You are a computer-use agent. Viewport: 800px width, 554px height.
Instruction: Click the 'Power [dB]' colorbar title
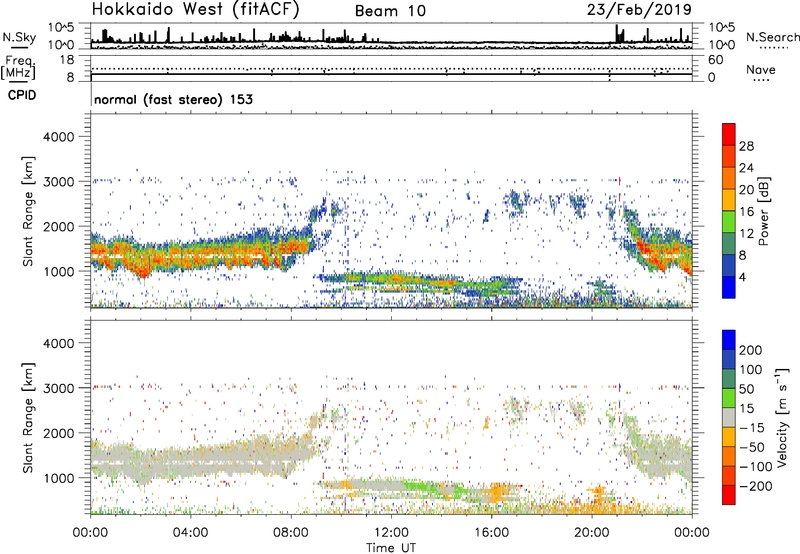764,211
